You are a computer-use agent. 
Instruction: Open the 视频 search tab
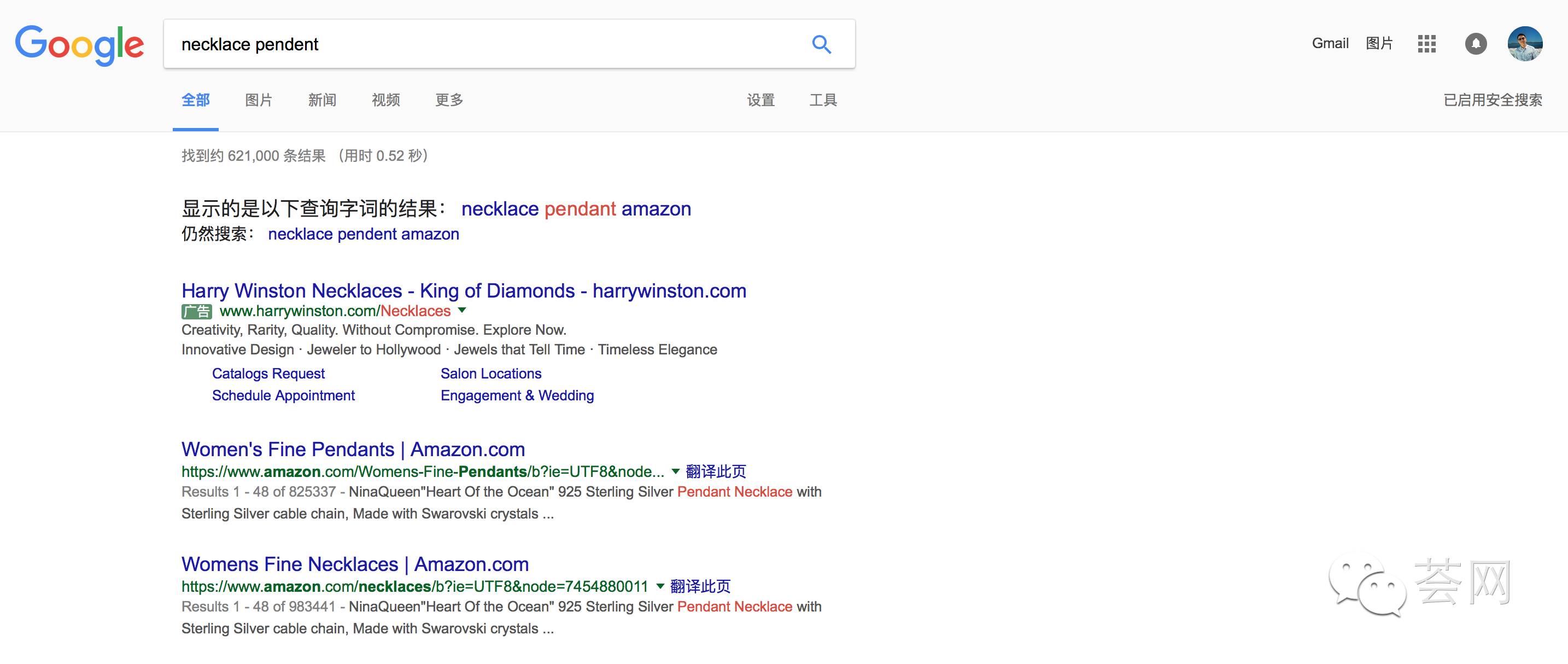386,100
